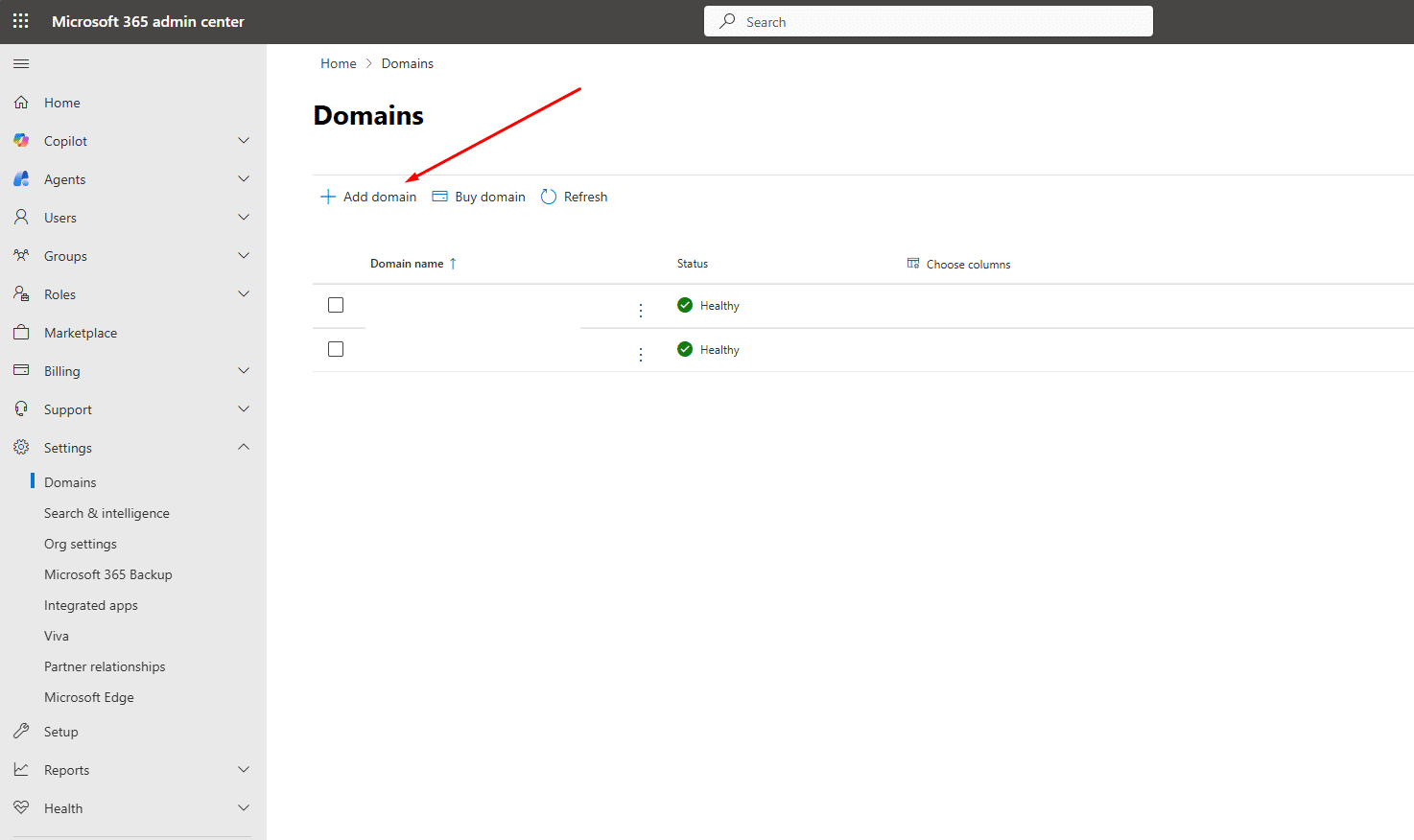Open Org settings under Settings
1414x840 pixels.
pos(81,544)
